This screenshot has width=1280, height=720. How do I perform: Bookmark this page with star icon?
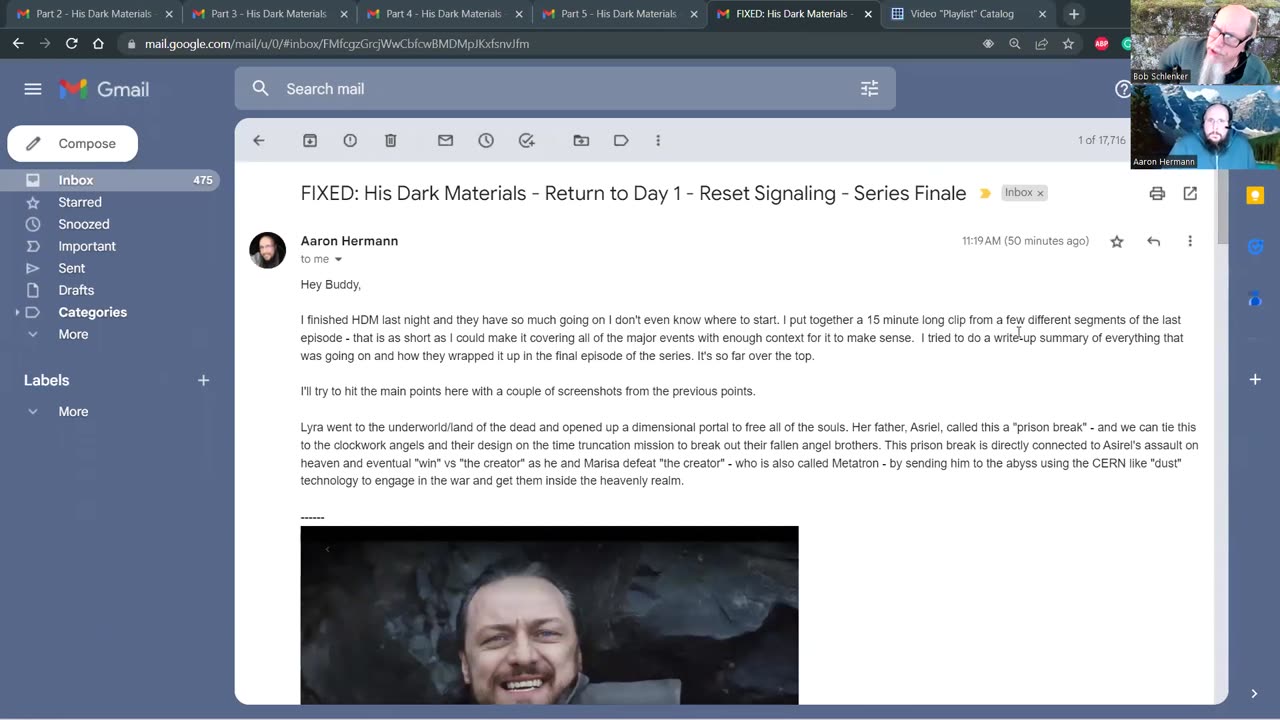[x=1068, y=44]
